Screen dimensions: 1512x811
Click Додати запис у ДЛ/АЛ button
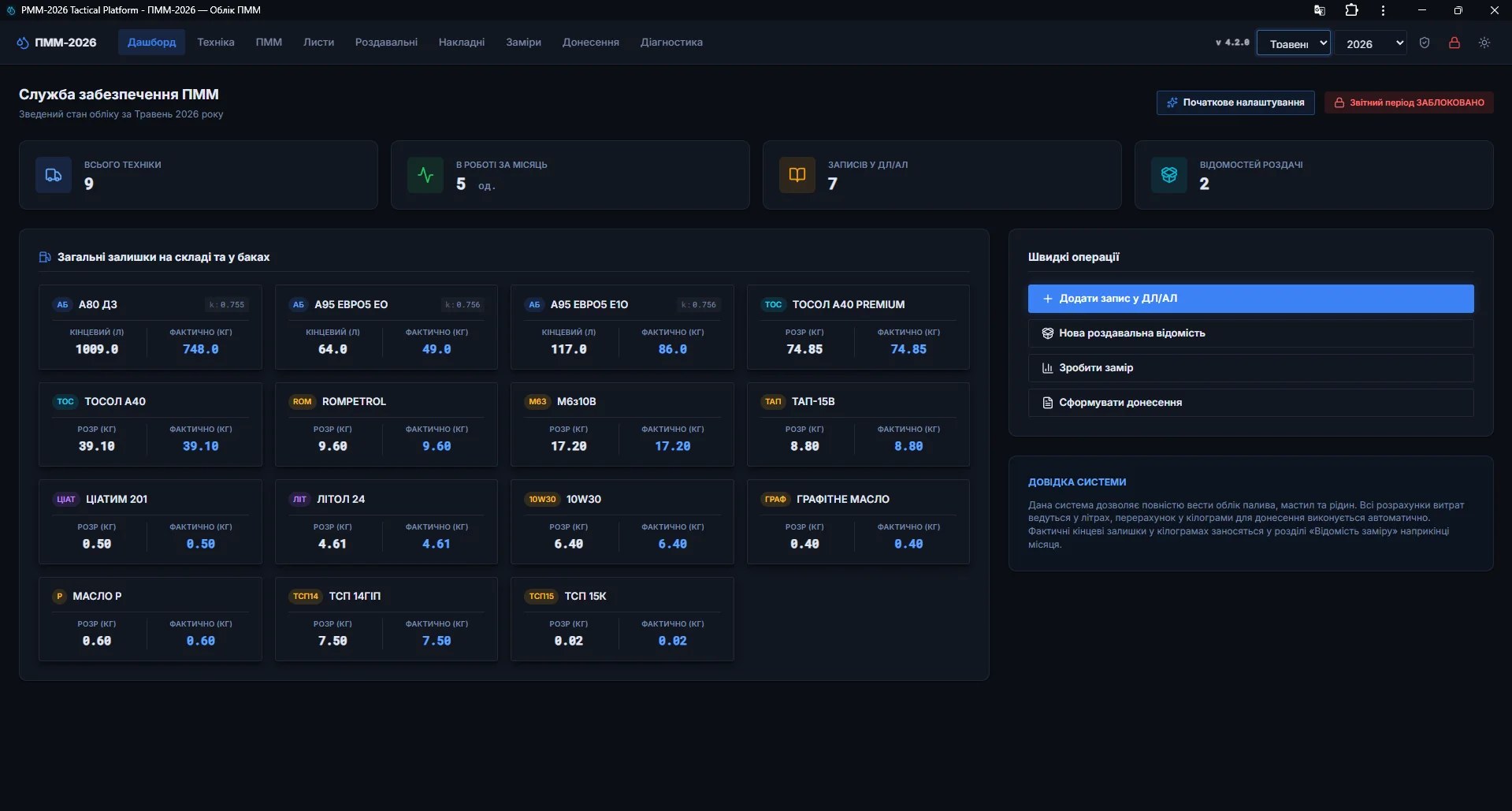tap(1251, 299)
